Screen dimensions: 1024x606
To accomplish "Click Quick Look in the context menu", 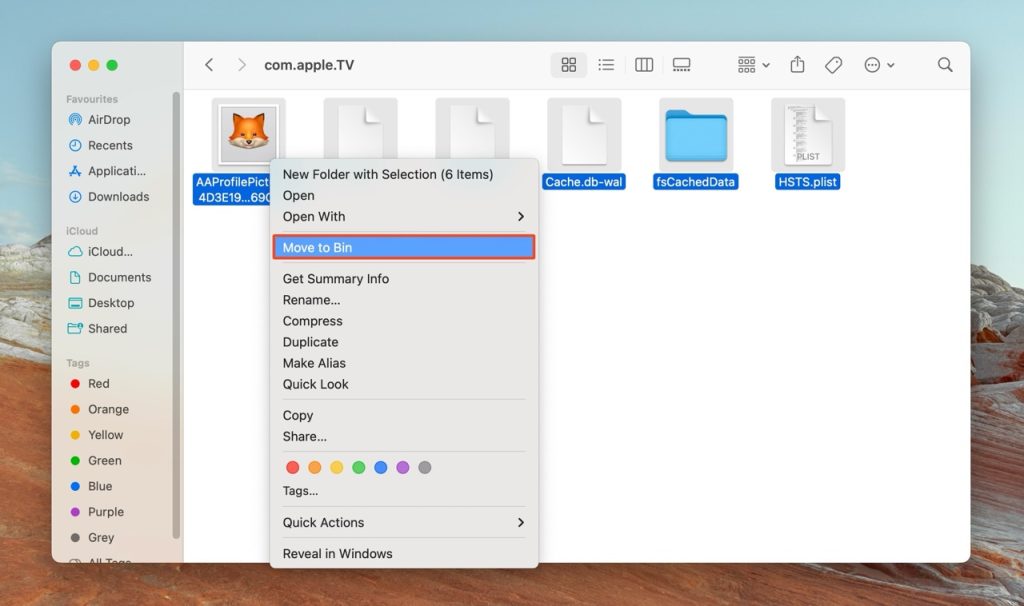I will tap(316, 384).
